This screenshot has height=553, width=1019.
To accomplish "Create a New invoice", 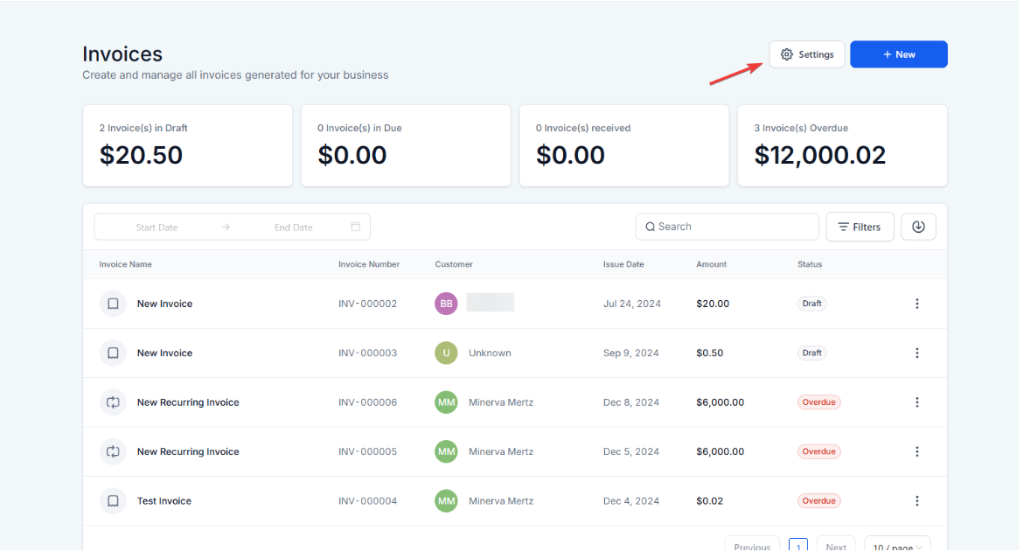I will point(898,55).
